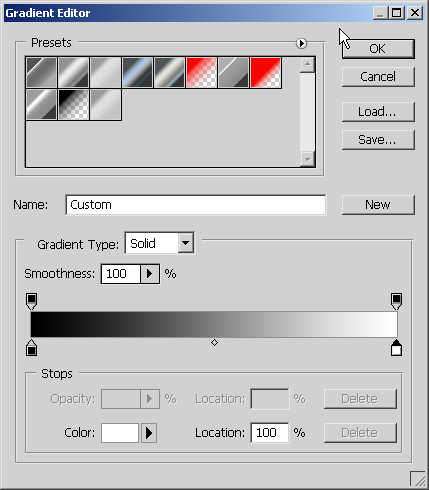
Task: Select the right opacity stop above gradient
Action: tap(396, 301)
